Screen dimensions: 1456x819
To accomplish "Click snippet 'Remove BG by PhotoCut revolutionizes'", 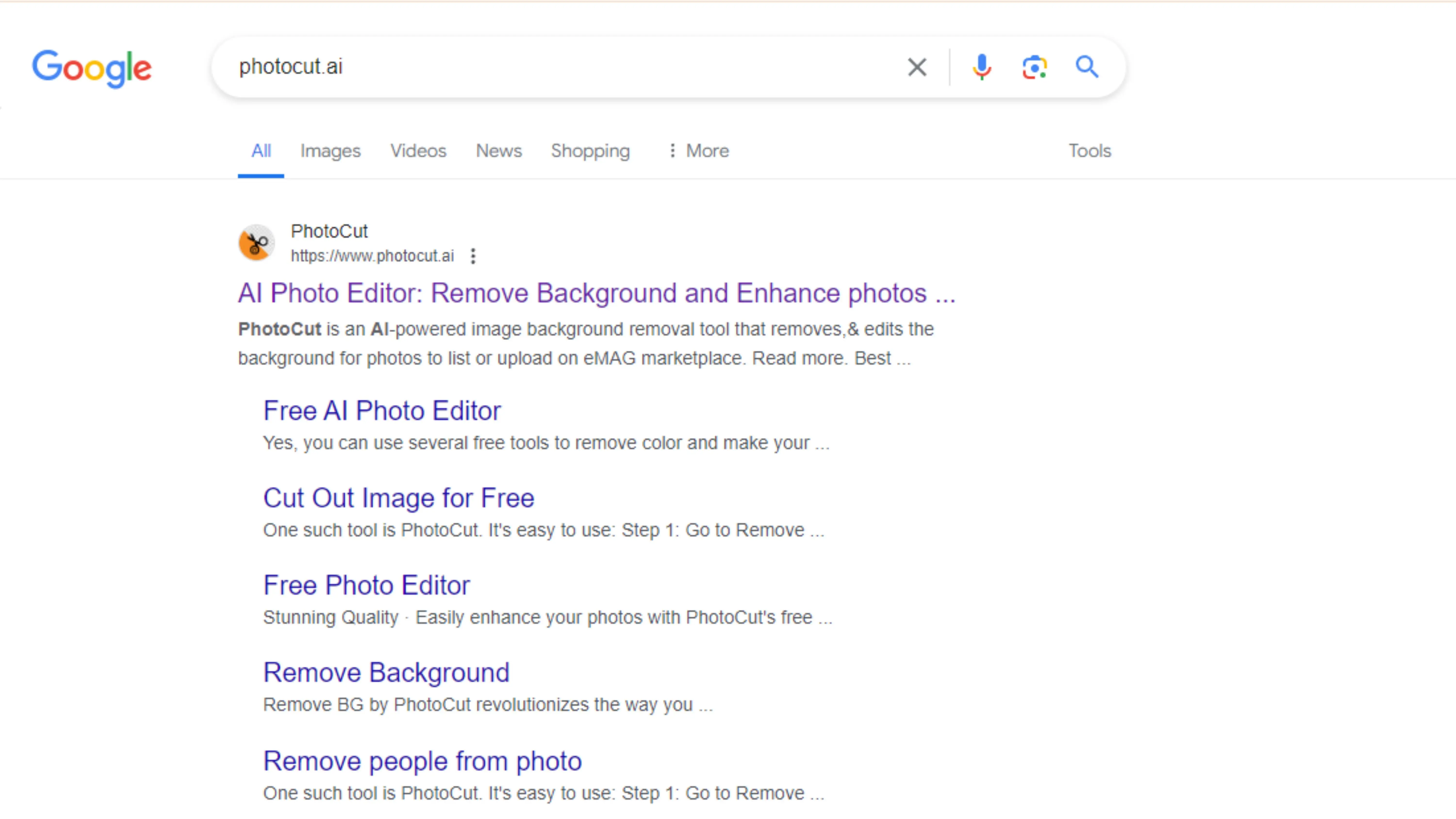I will (x=488, y=705).
